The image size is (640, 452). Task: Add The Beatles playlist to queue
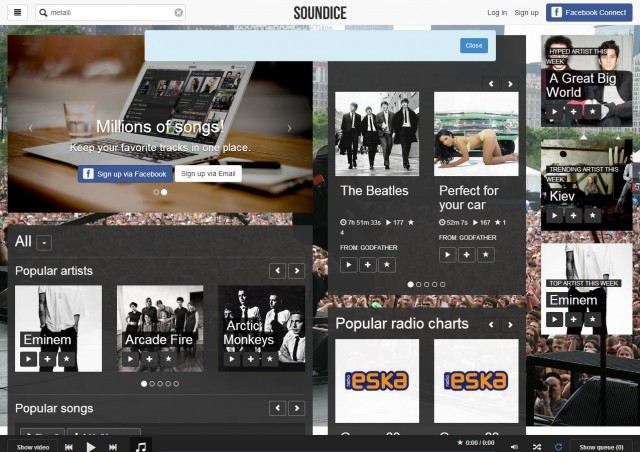(x=368, y=265)
